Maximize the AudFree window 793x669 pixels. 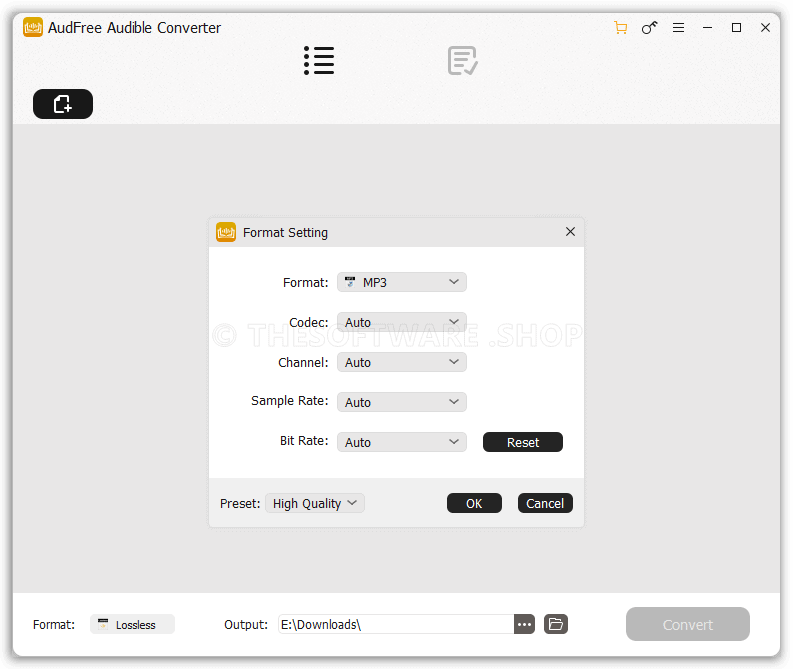coord(736,27)
